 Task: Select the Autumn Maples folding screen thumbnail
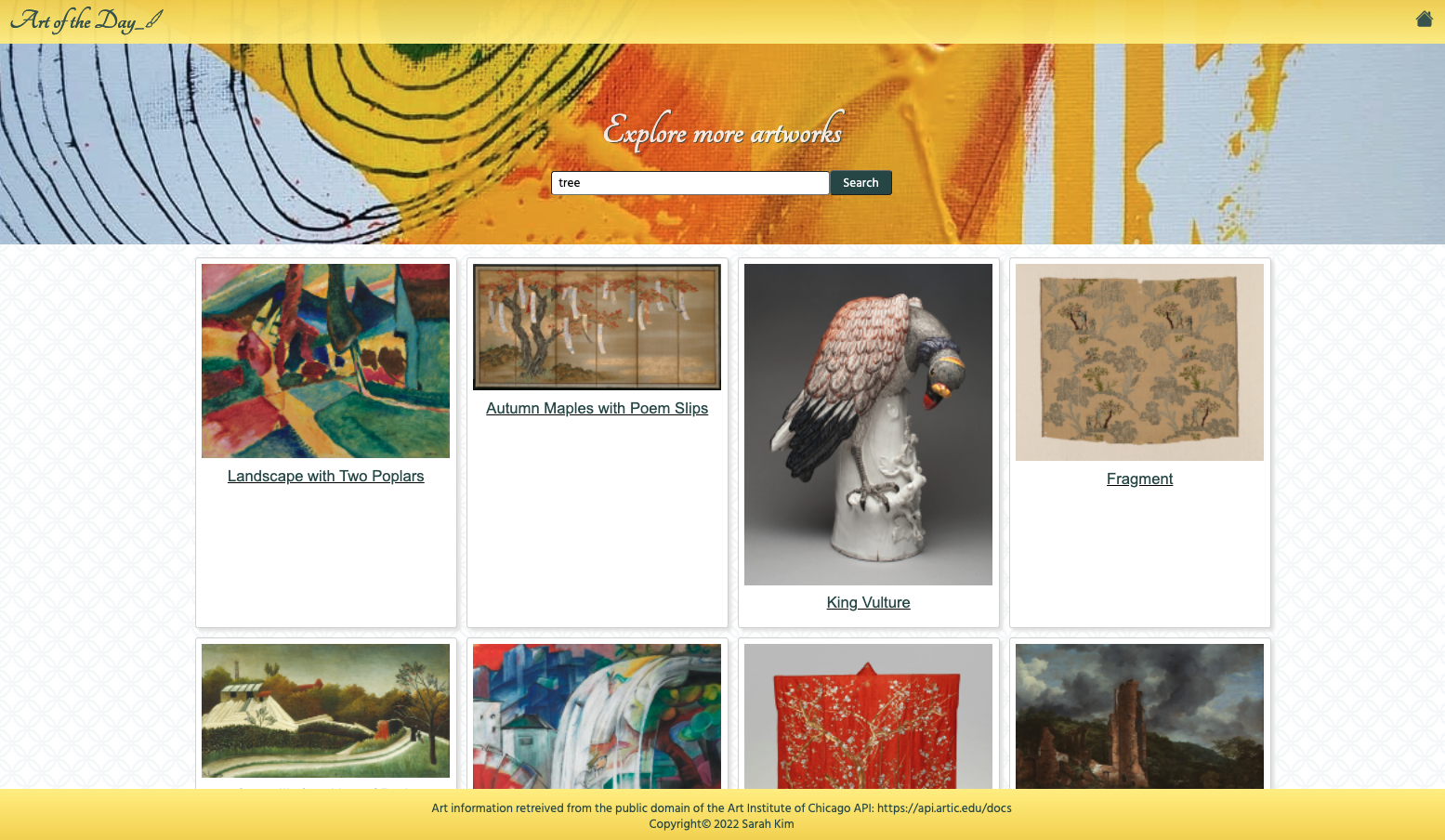pyautogui.click(x=597, y=327)
